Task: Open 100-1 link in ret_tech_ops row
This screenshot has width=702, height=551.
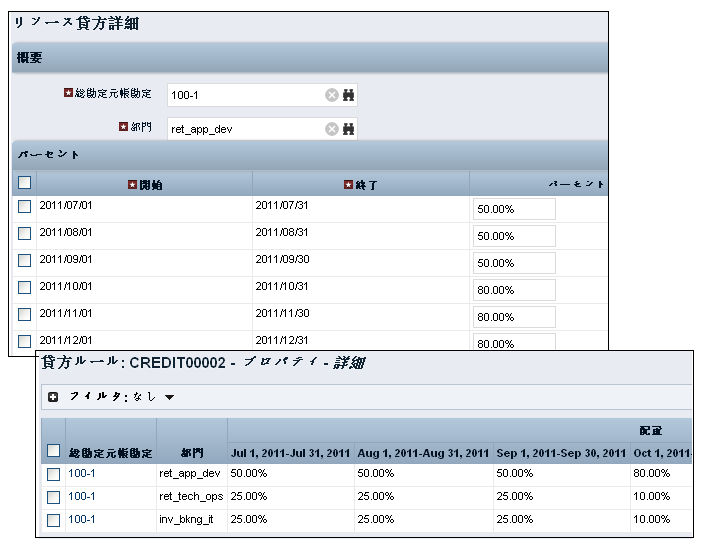Action: pos(81,496)
